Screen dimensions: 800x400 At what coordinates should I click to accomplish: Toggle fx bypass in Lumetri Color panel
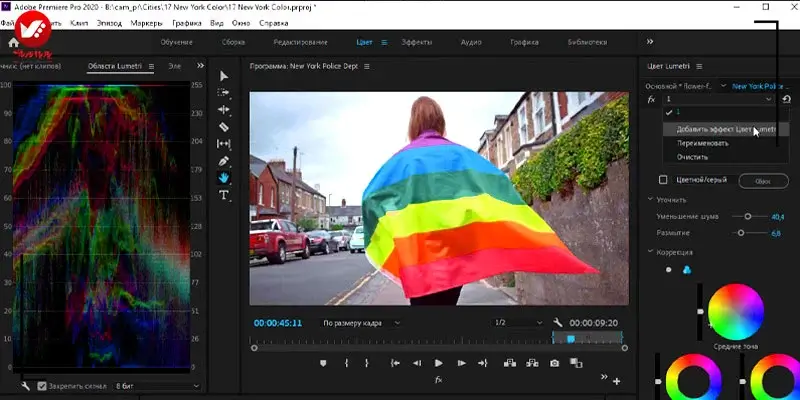click(x=652, y=99)
